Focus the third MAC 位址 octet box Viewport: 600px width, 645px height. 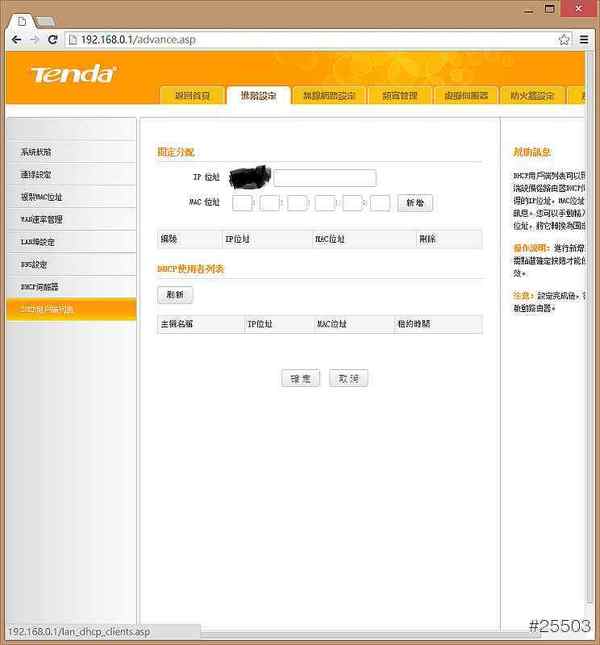click(x=297, y=203)
